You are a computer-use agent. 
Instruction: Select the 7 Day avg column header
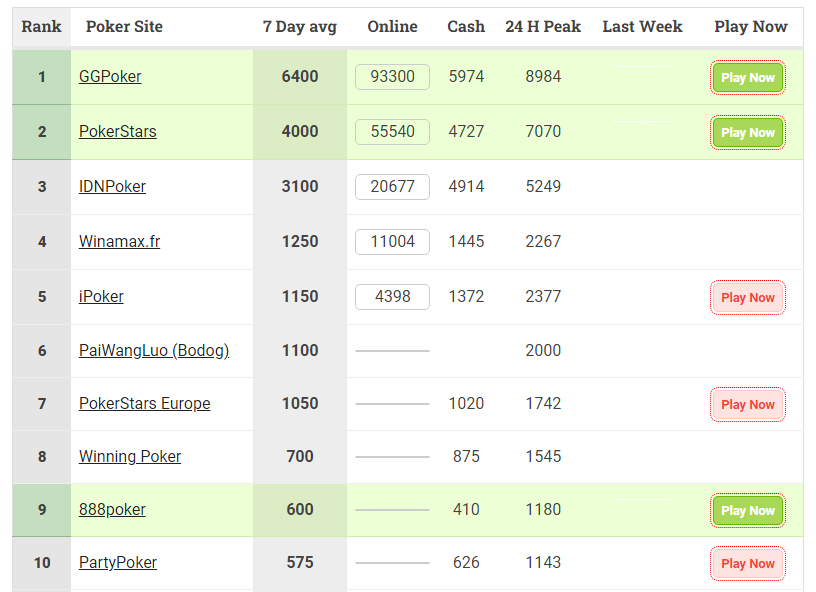click(300, 27)
